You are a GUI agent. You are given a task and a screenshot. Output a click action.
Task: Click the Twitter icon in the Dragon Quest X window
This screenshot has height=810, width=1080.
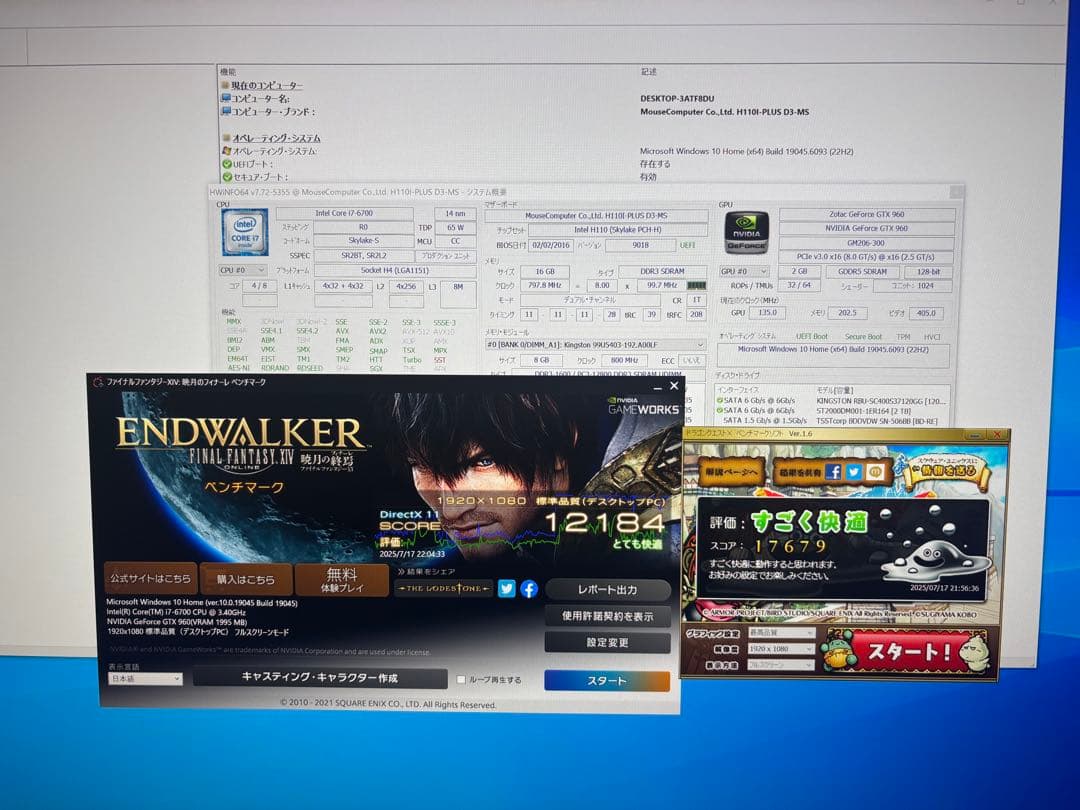coord(855,472)
